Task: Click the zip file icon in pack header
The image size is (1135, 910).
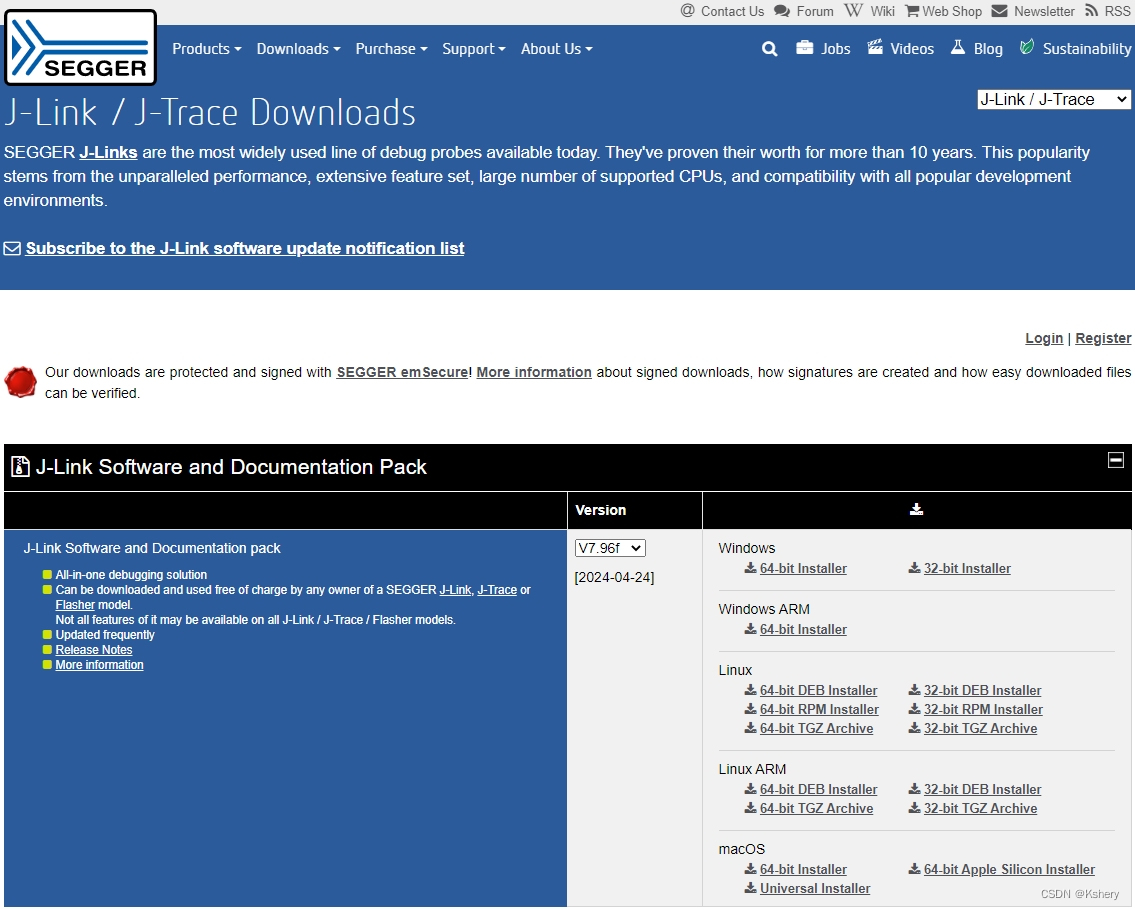Action: (20, 467)
